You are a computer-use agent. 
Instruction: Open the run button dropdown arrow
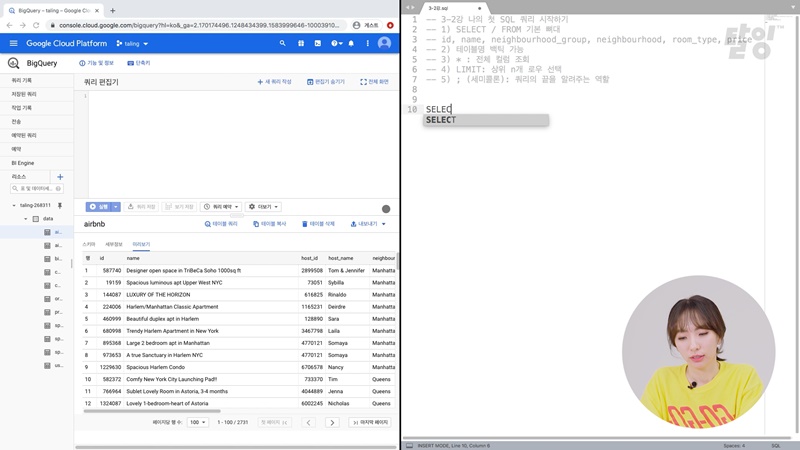pos(116,207)
